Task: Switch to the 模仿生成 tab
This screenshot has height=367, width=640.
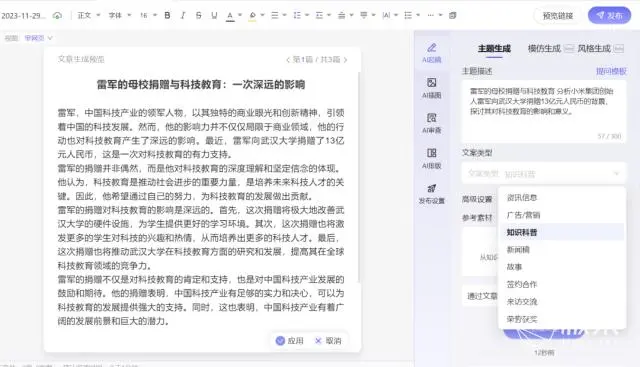Action: pos(544,49)
